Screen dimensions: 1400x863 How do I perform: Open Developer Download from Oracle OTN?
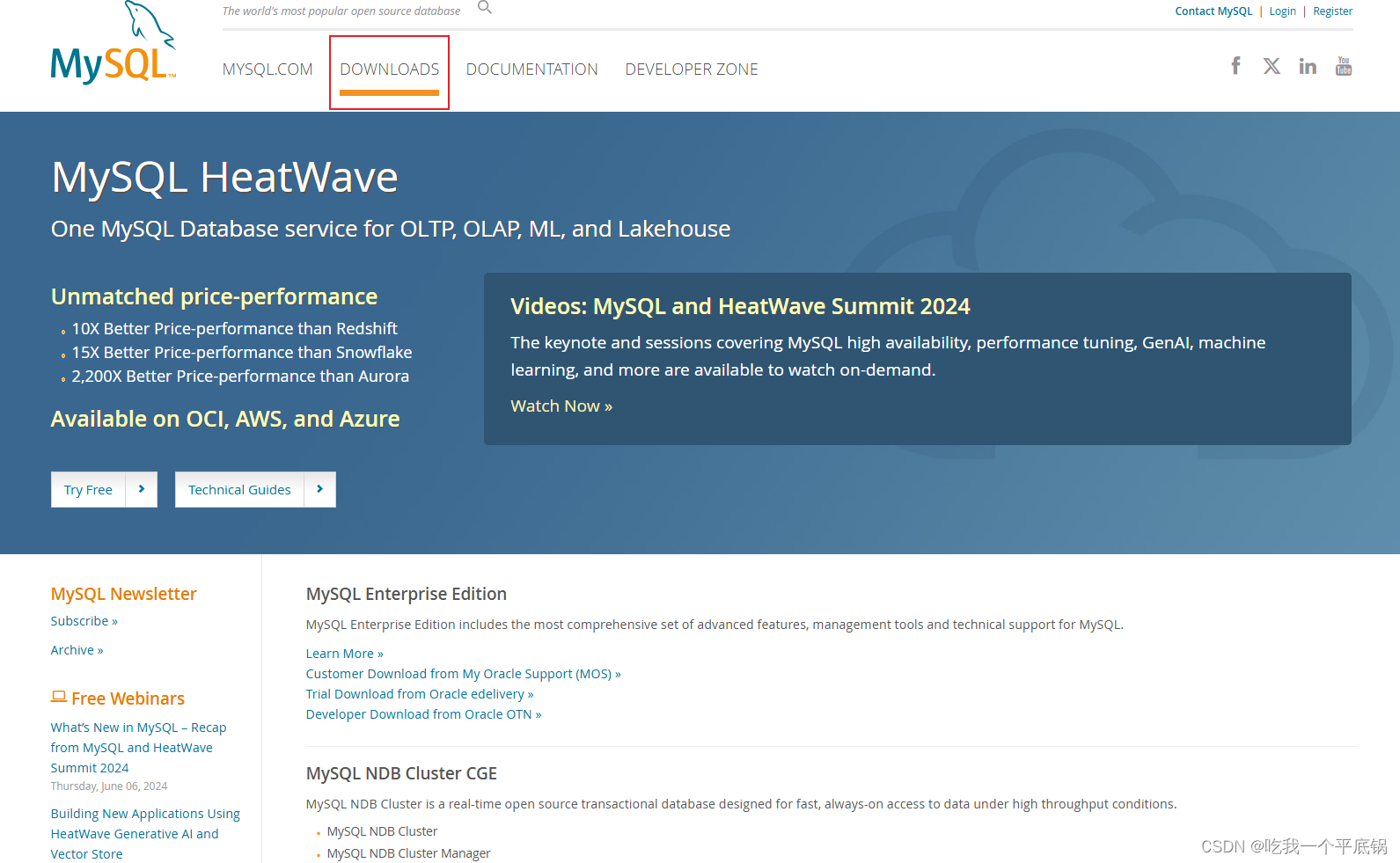coord(424,714)
